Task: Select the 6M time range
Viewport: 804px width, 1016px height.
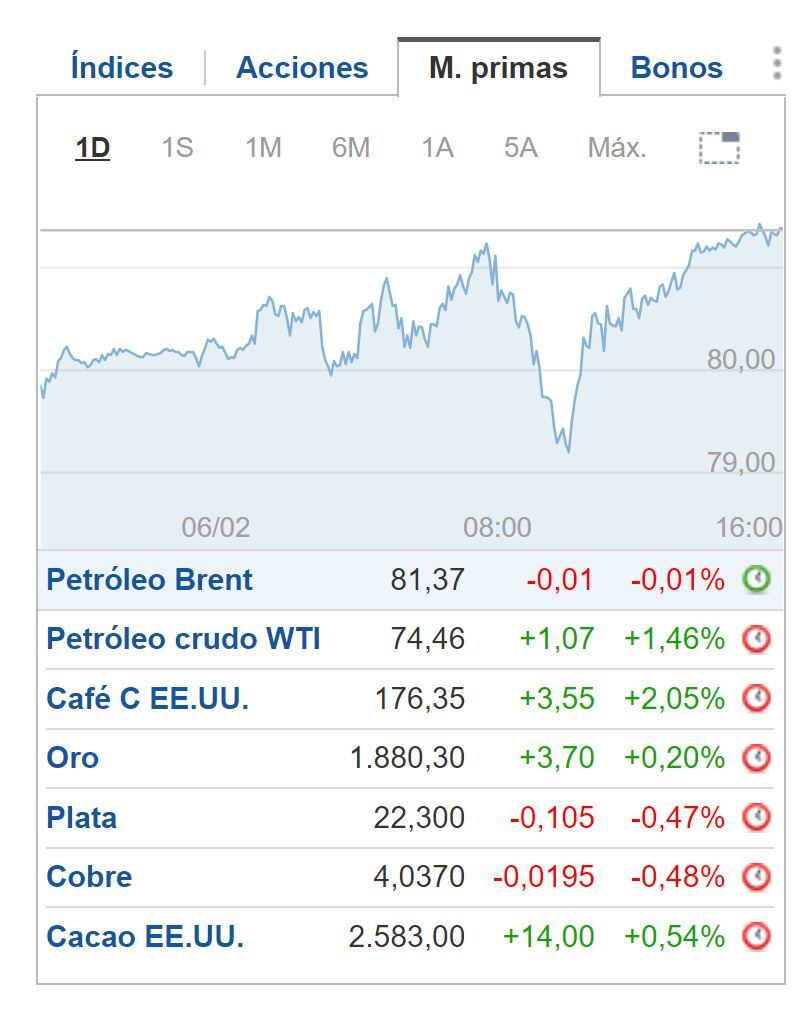Action: point(350,147)
